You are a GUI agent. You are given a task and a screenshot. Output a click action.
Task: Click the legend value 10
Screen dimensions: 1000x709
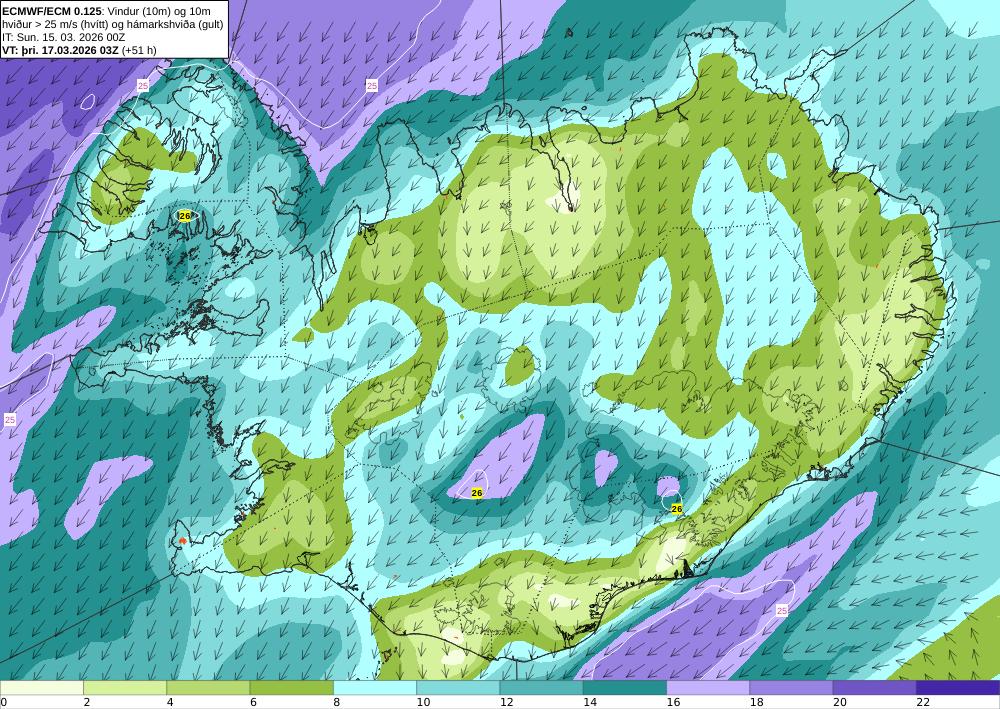click(423, 703)
